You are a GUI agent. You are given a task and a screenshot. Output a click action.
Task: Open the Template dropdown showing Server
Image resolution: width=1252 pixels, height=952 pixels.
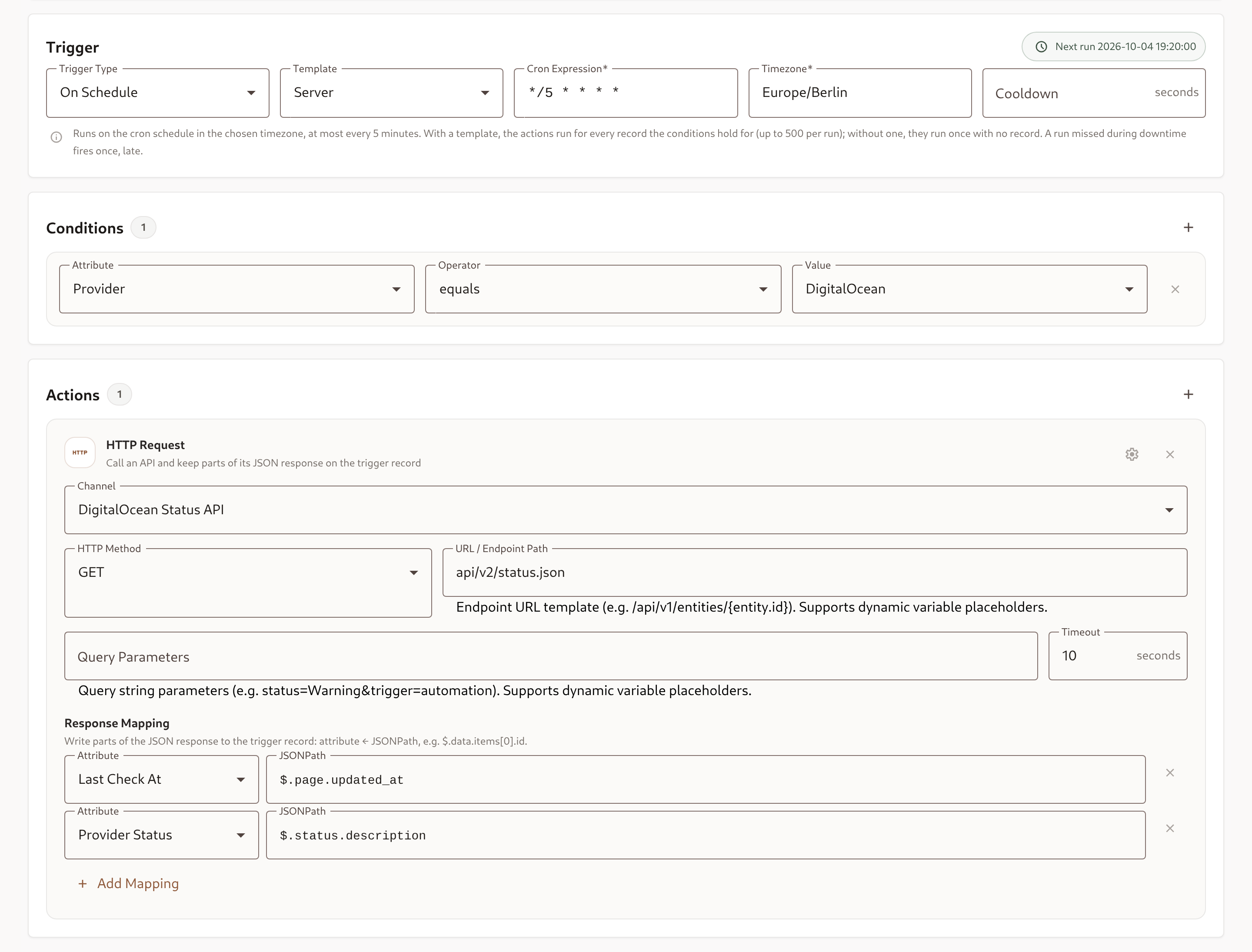(392, 93)
